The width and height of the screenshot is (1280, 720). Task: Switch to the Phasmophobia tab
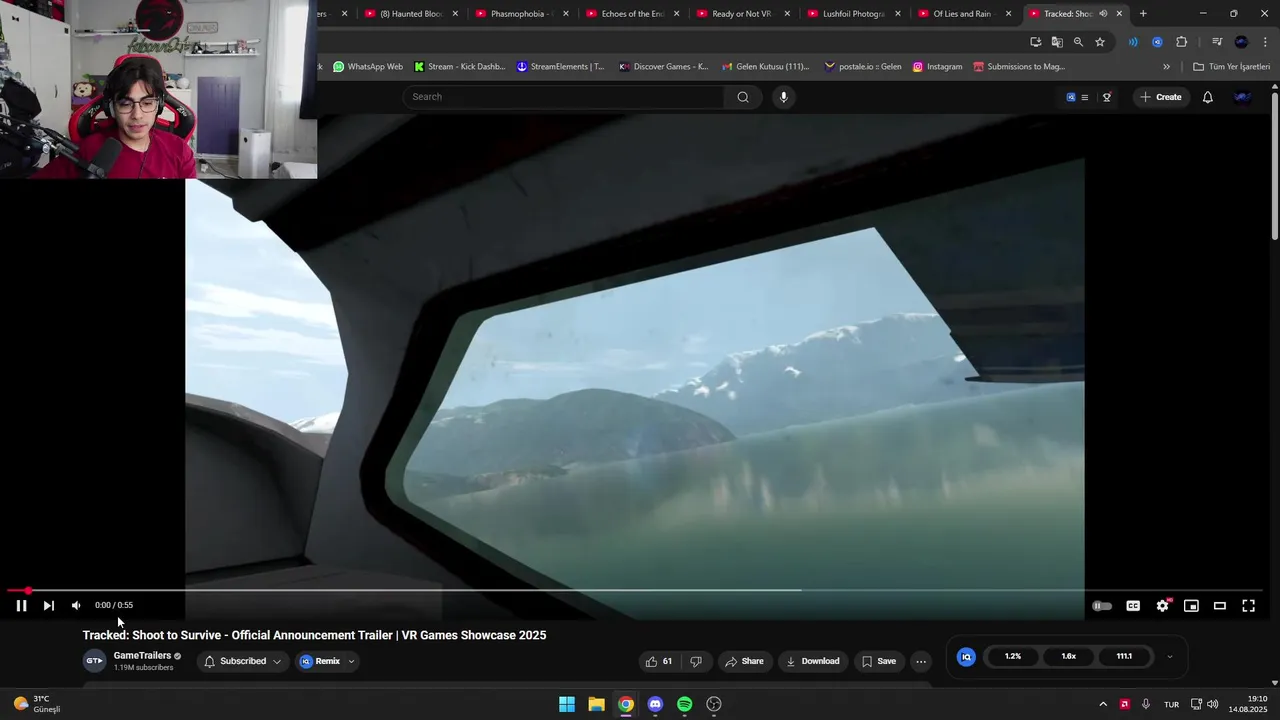coord(520,14)
